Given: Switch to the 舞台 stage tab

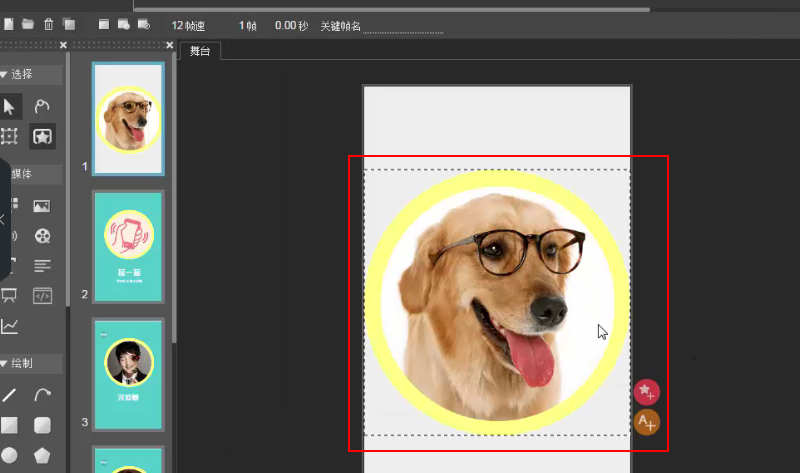Looking at the screenshot, I should (x=200, y=51).
